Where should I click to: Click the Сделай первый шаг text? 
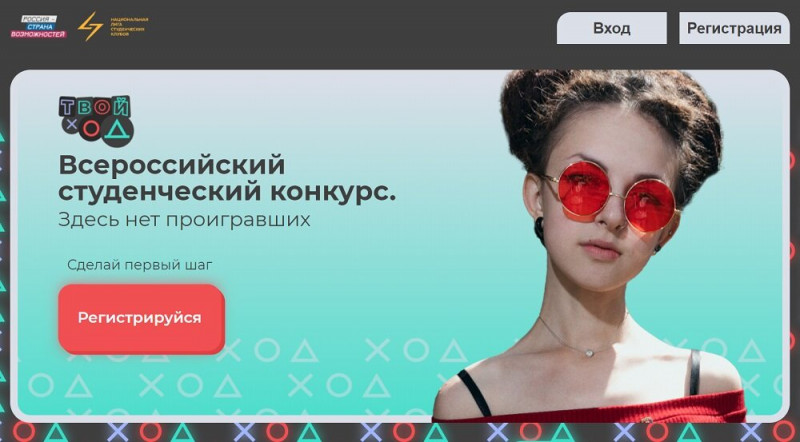click(x=140, y=265)
